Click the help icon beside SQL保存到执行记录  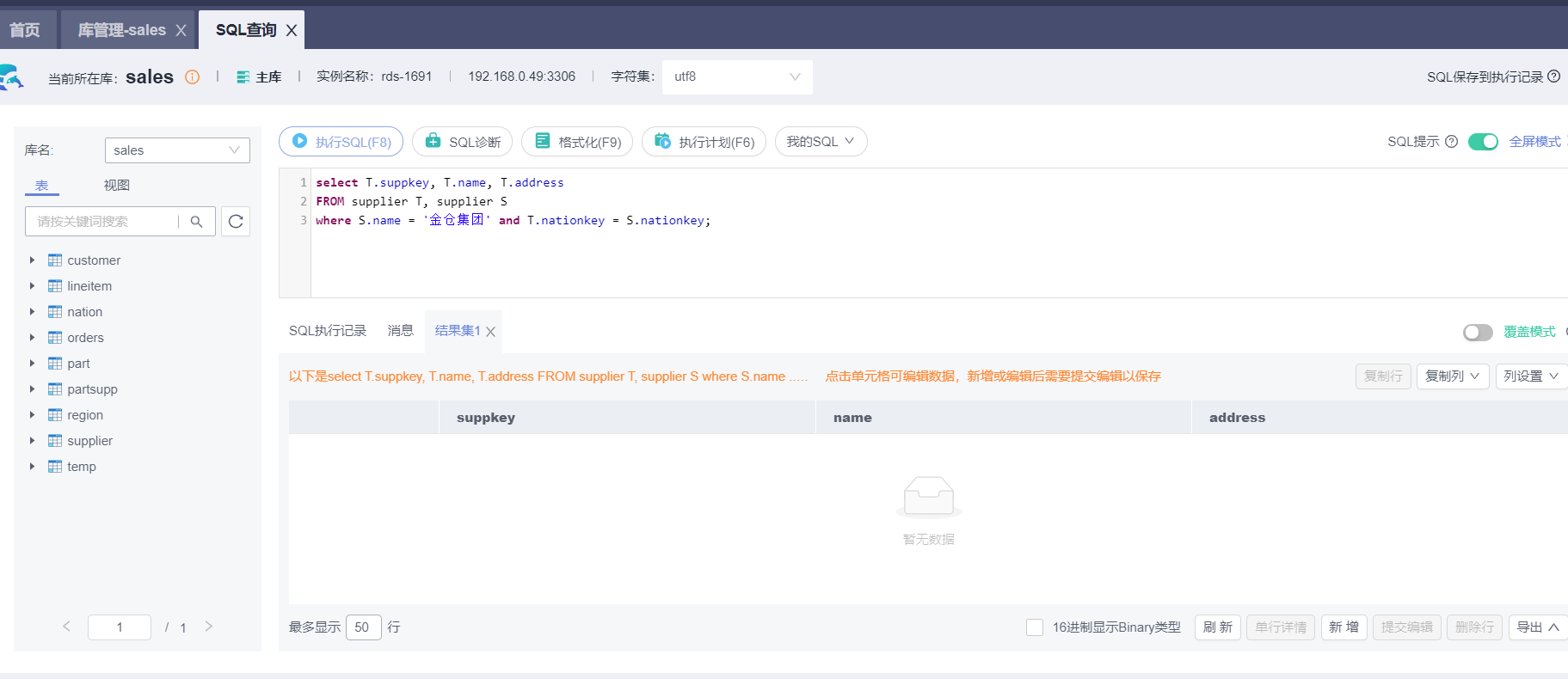tap(1554, 76)
